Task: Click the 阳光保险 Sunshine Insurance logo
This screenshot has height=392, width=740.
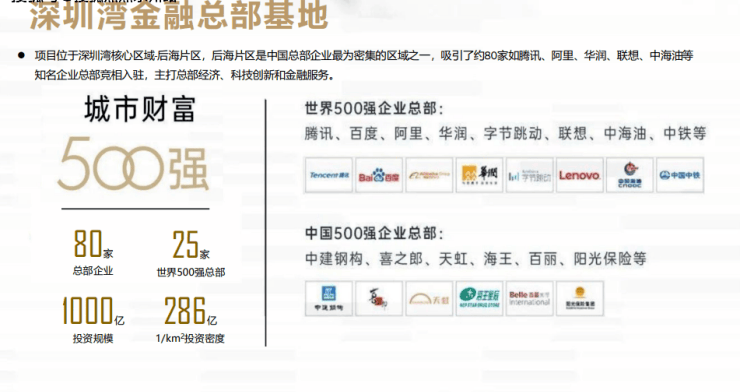Action: click(x=580, y=299)
